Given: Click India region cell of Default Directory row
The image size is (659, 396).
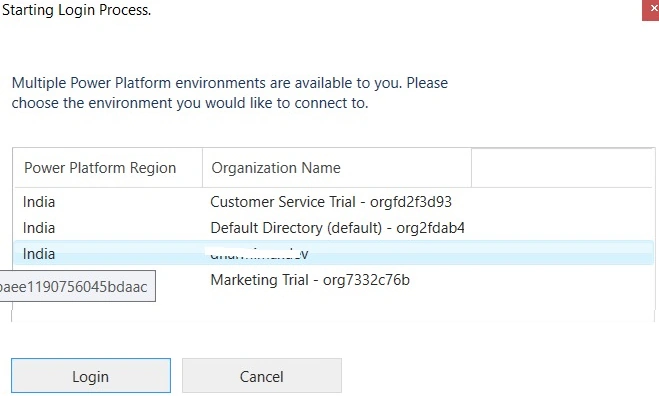Looking at the screenshot, I should point(39,228).
